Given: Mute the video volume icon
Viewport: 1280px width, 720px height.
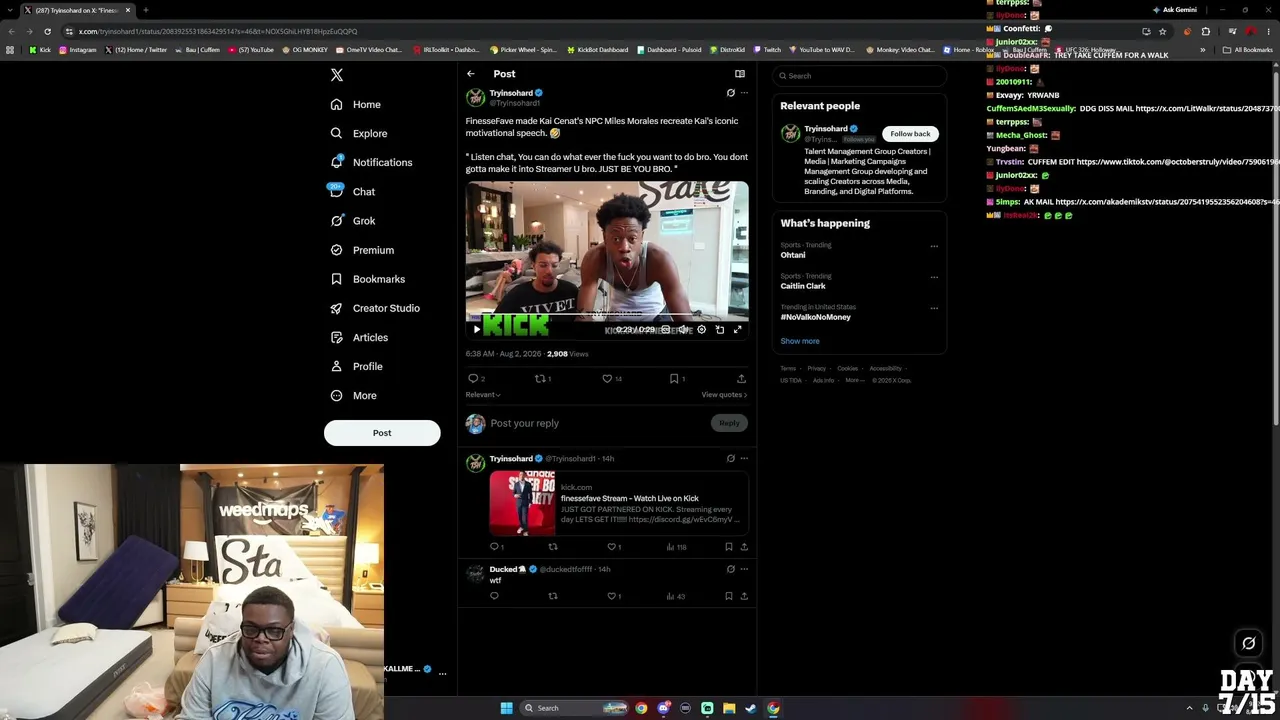Looking at the screenshot, I should pos(684,329).
